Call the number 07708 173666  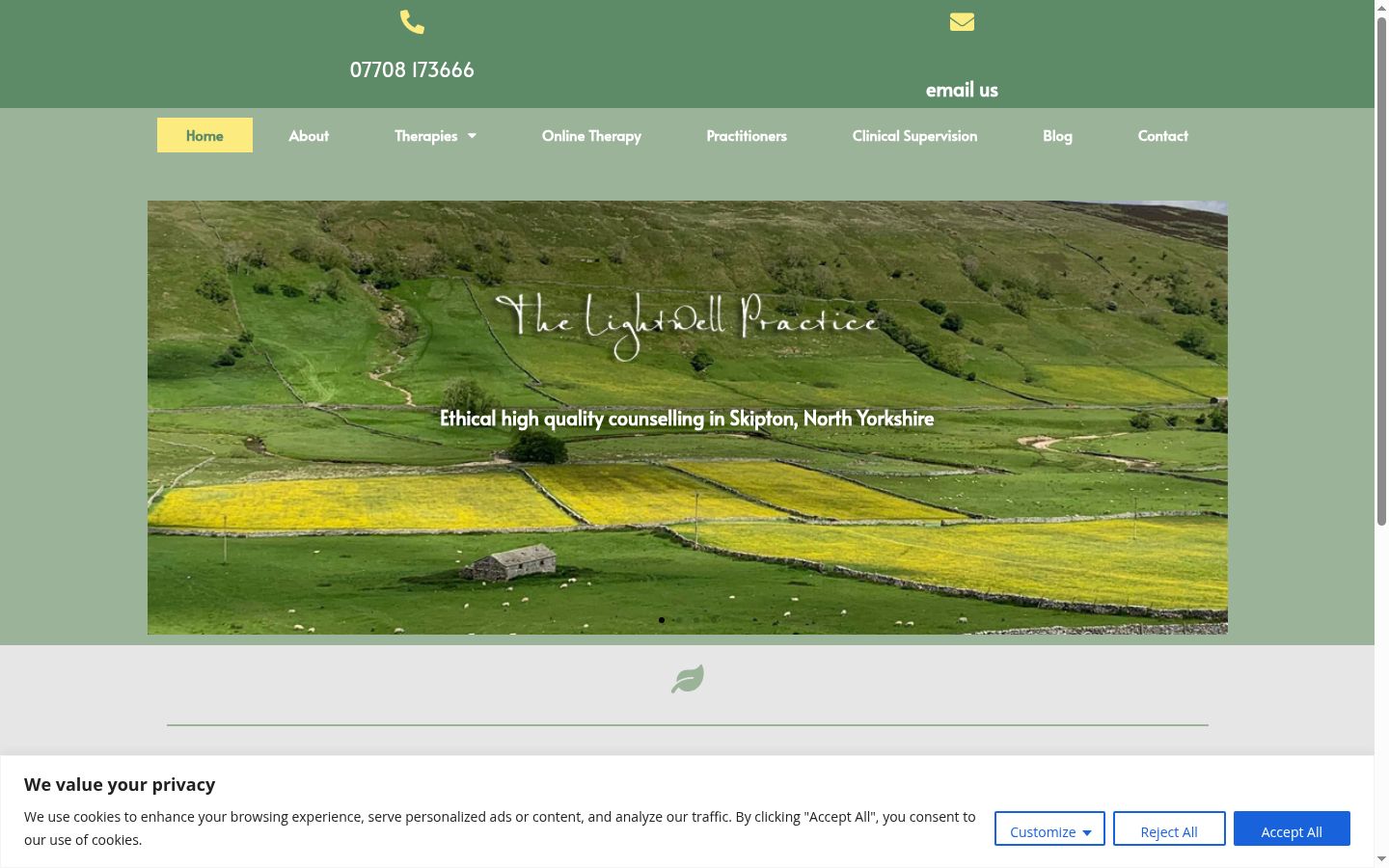point(412,69)
